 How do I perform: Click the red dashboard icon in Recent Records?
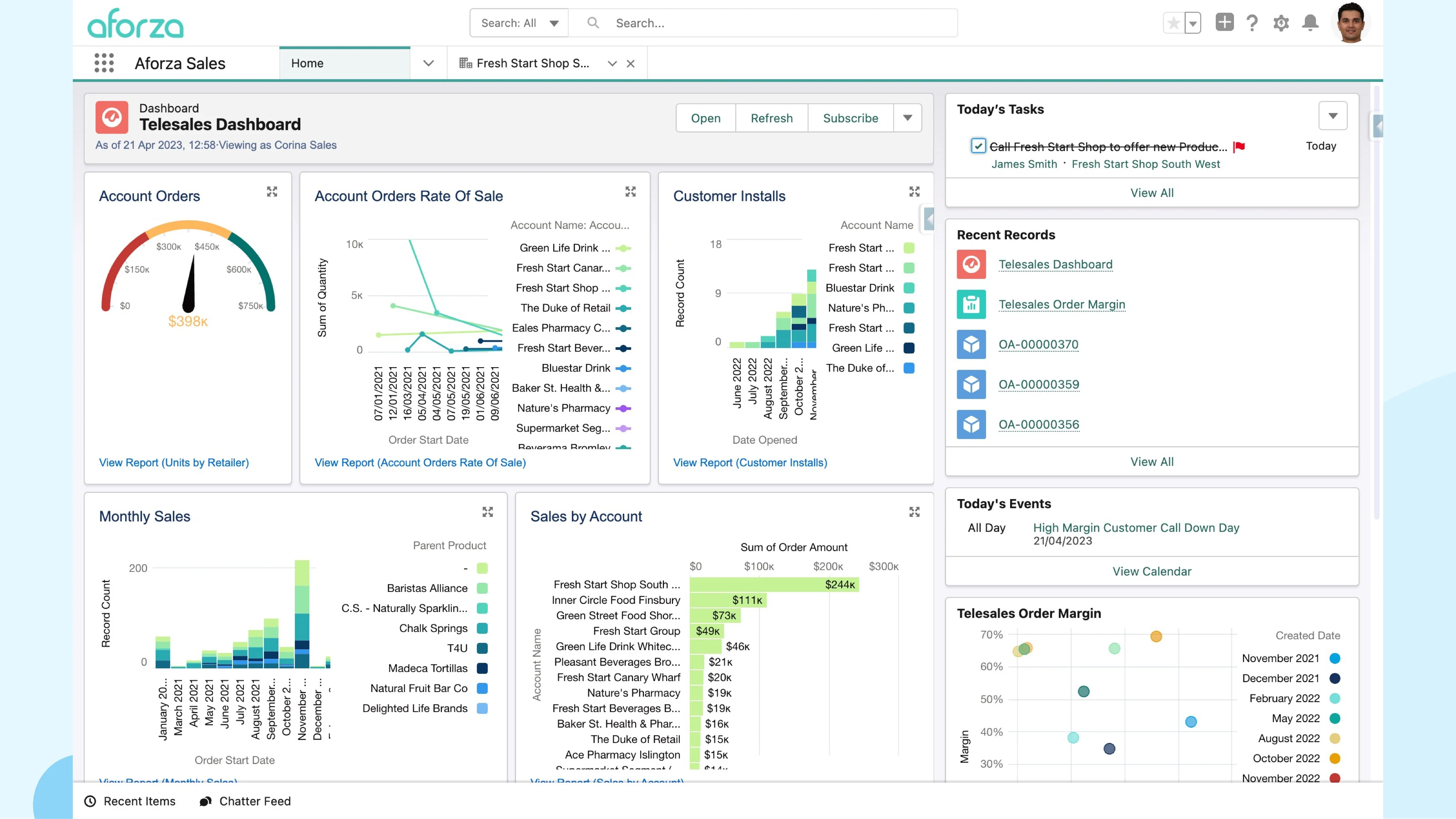click(971, 265)
